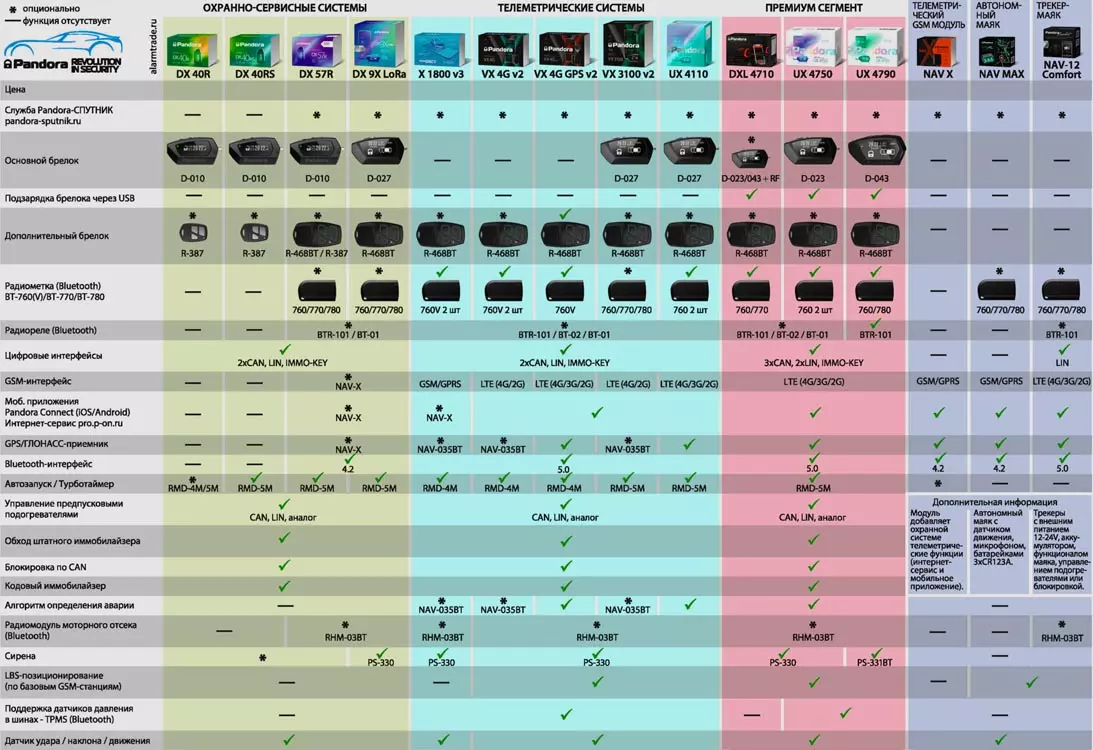Click the 'ТРЕКЕР-МАЯК' header
The image size is (1093, 750).
click(1052, 10)
